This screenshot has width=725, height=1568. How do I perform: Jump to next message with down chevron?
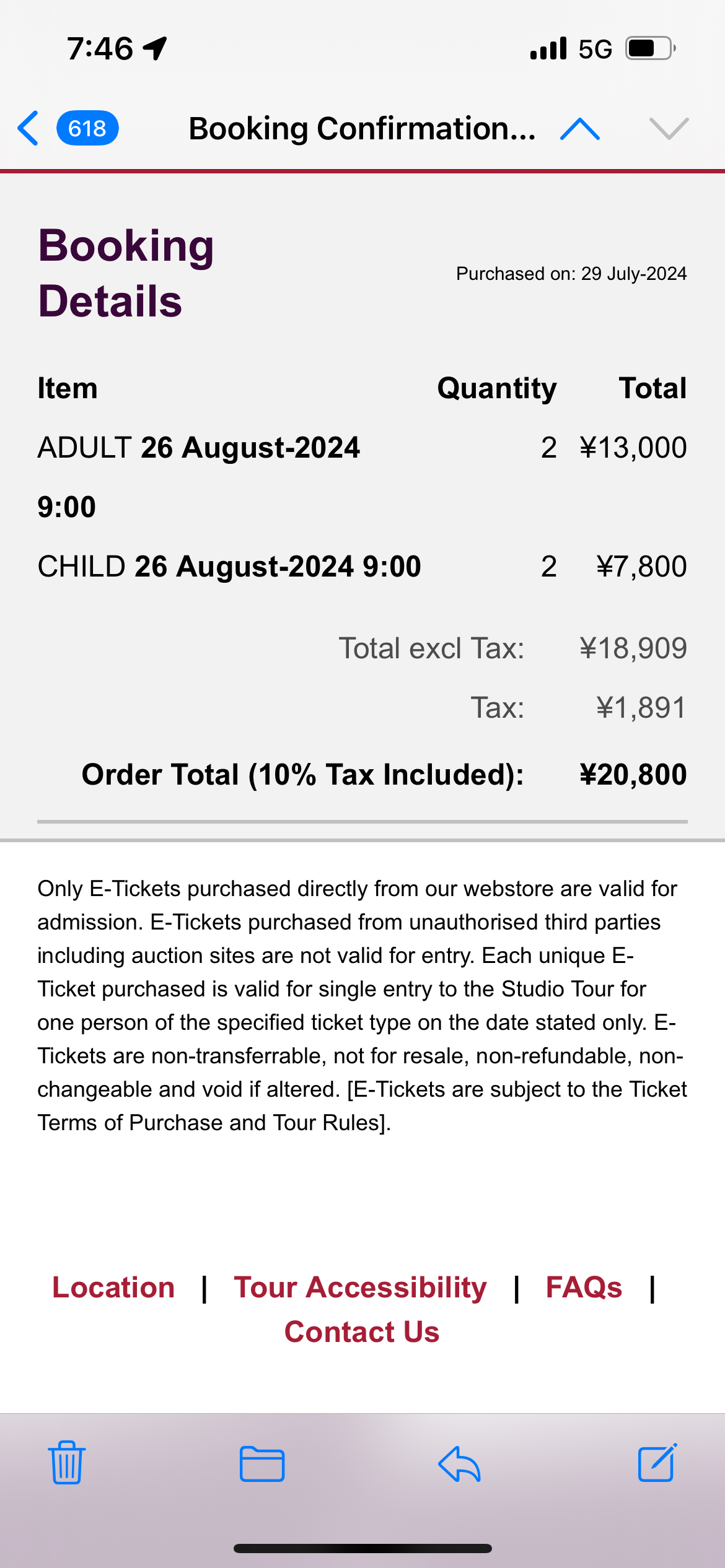[x=669, y=129]
